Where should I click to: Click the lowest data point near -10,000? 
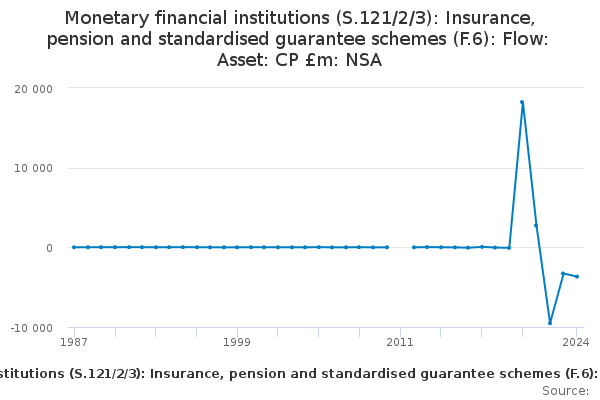pos(549,323)
